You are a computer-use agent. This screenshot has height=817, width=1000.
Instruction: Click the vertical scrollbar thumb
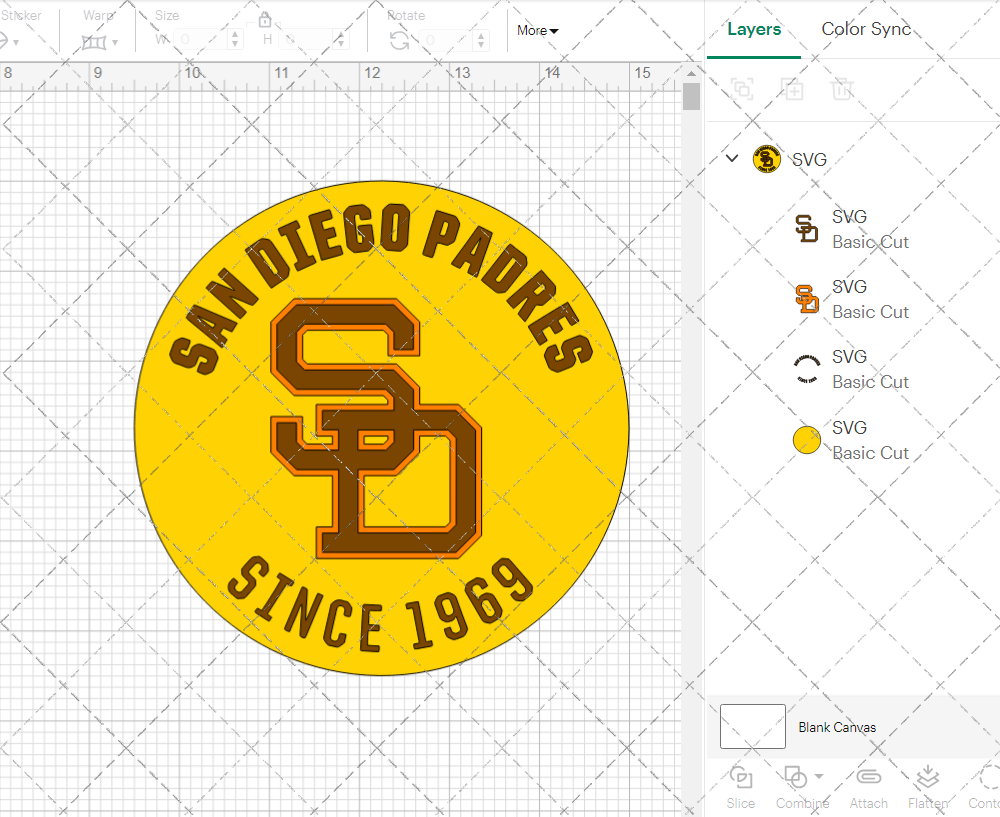691,96
